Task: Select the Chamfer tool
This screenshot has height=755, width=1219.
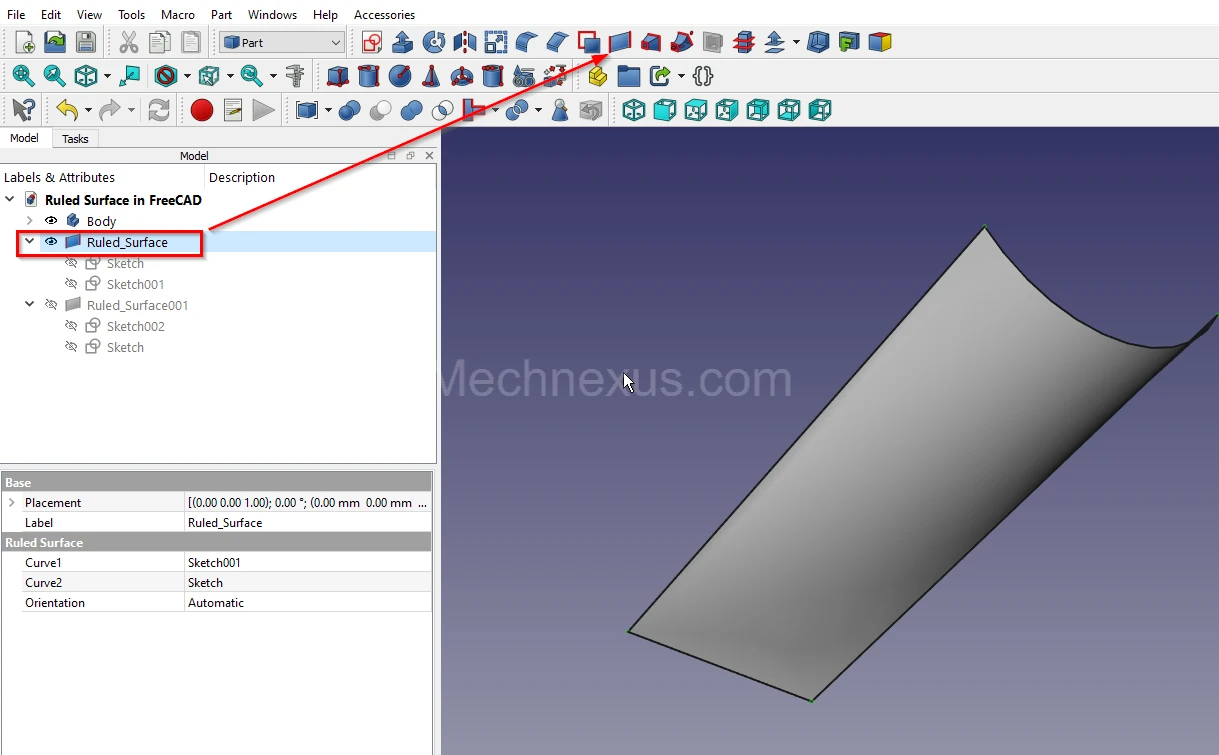Action: [558, 42]
